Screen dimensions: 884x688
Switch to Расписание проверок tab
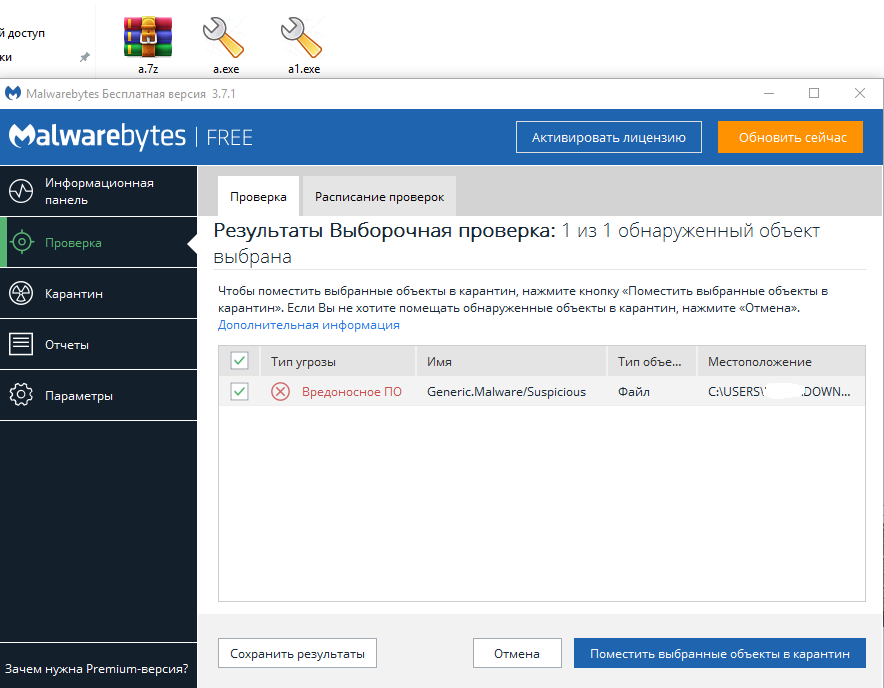pyautogui.click(x=379, y=197)
